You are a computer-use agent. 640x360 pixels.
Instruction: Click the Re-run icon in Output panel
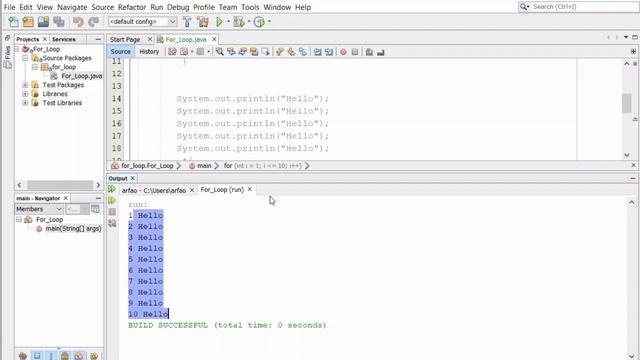112,189
